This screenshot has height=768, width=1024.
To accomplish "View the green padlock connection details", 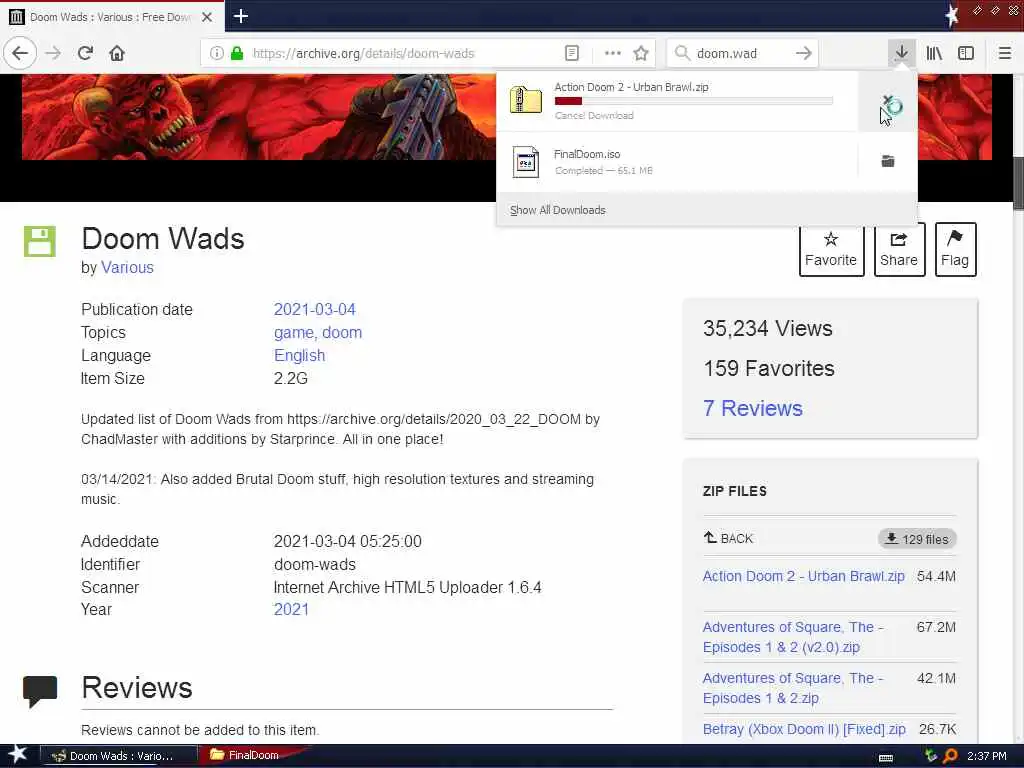I will (236, 53).
